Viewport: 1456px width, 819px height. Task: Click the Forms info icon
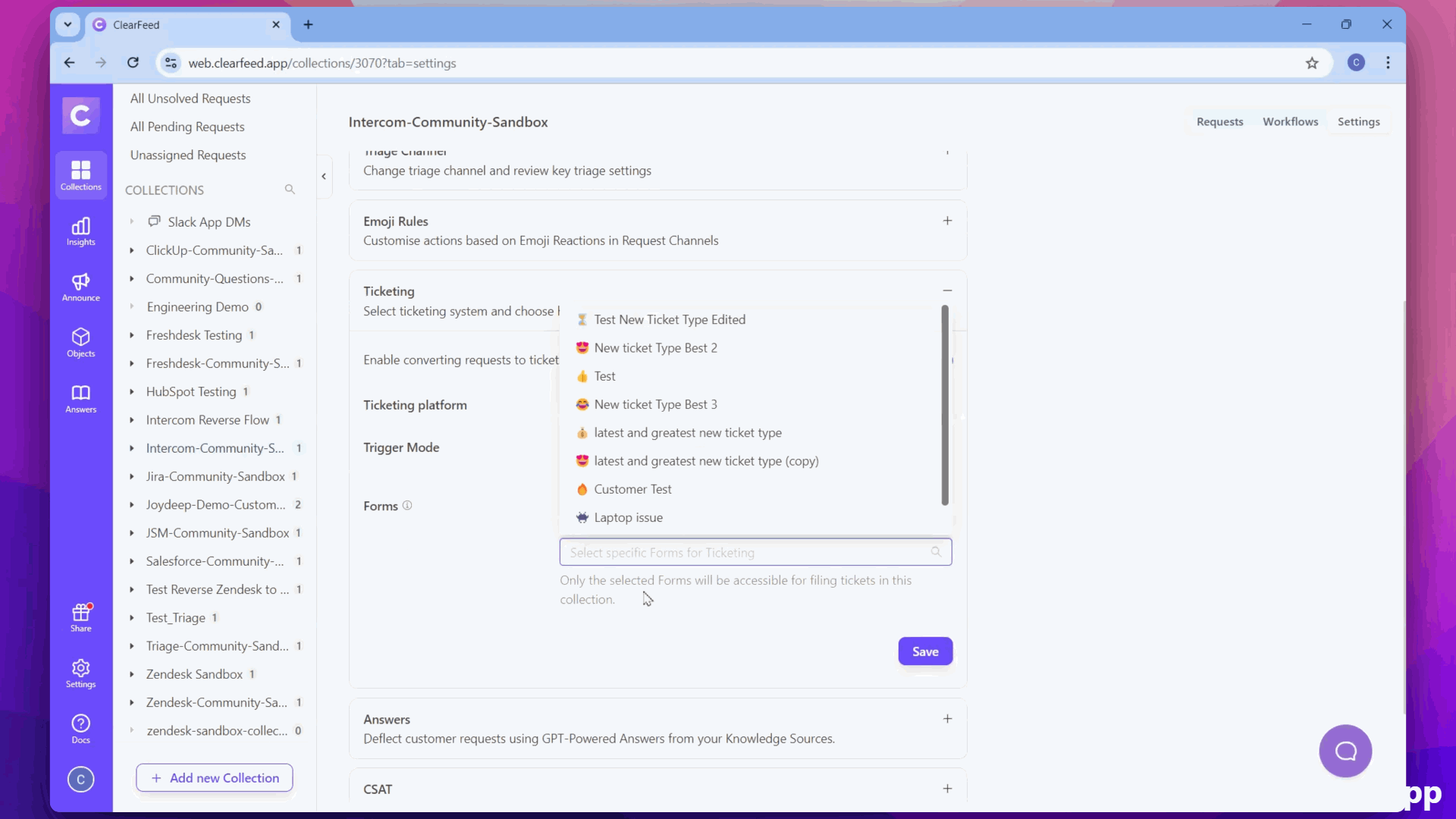[x=407, y=506]
